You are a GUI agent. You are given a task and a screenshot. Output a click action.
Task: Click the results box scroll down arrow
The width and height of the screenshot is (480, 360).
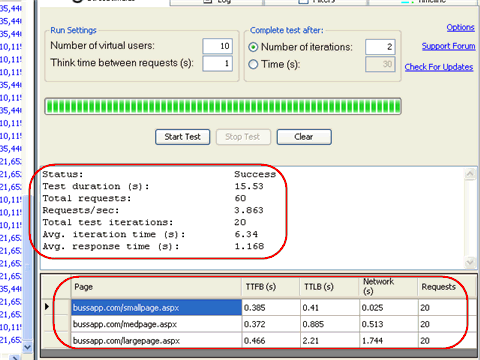tap(470, 262)
